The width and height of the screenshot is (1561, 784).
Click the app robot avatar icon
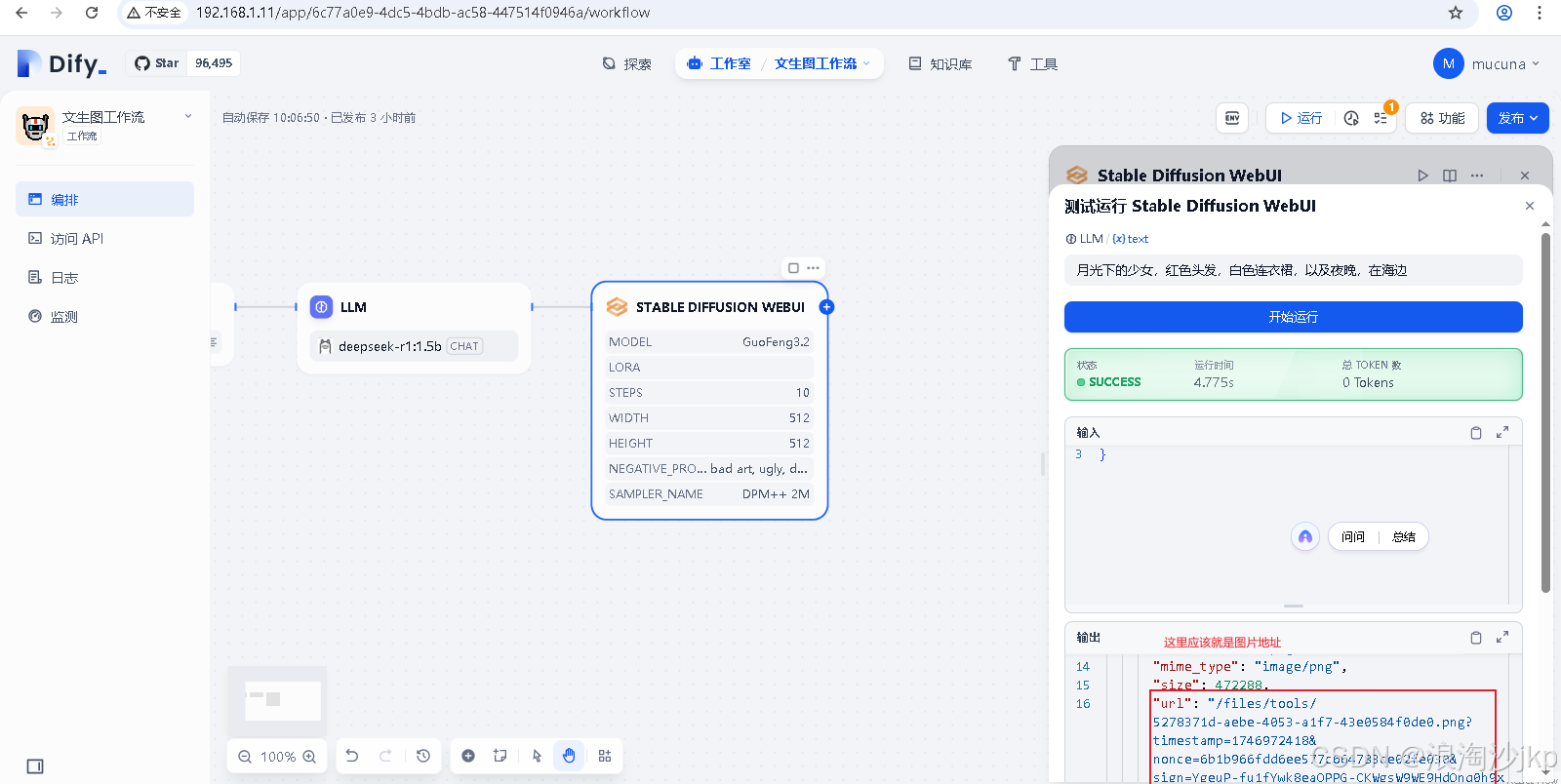[x=35, y=126]
